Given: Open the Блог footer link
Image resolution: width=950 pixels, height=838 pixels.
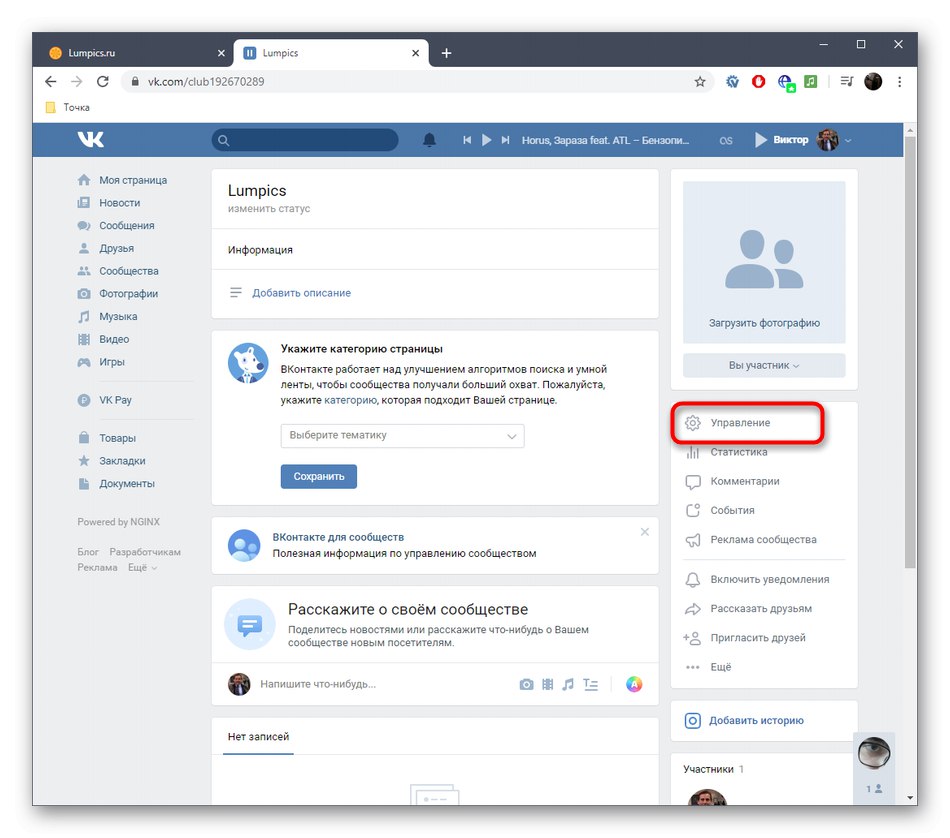Looking at the screenshot, I should [x=88, y=552].
